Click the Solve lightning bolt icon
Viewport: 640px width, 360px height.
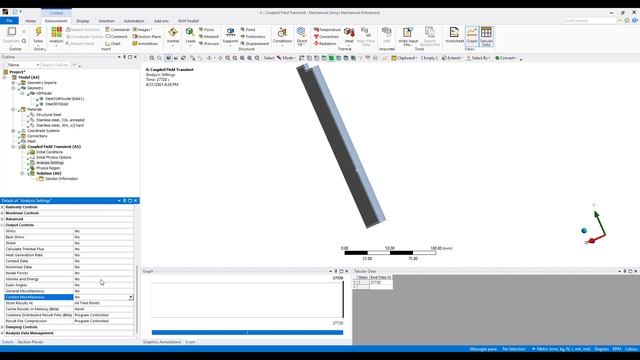click(x=38, y=33)
